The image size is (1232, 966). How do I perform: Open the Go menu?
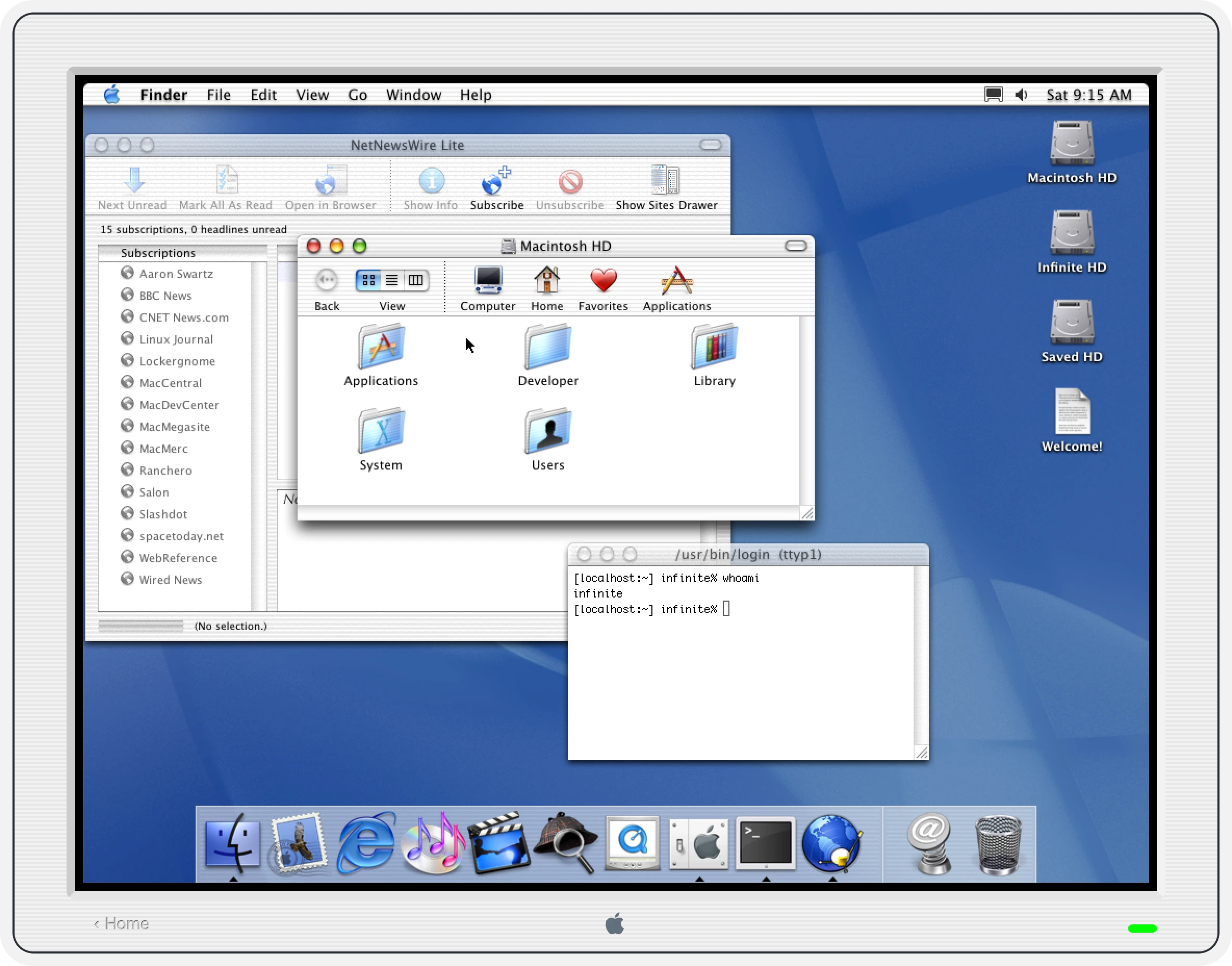(357, 95)
